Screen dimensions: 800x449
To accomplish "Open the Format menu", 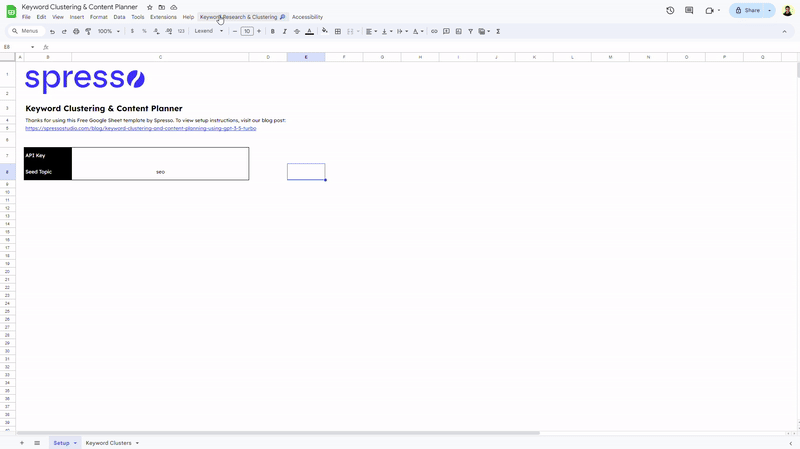I will click(x=98, y=17).
